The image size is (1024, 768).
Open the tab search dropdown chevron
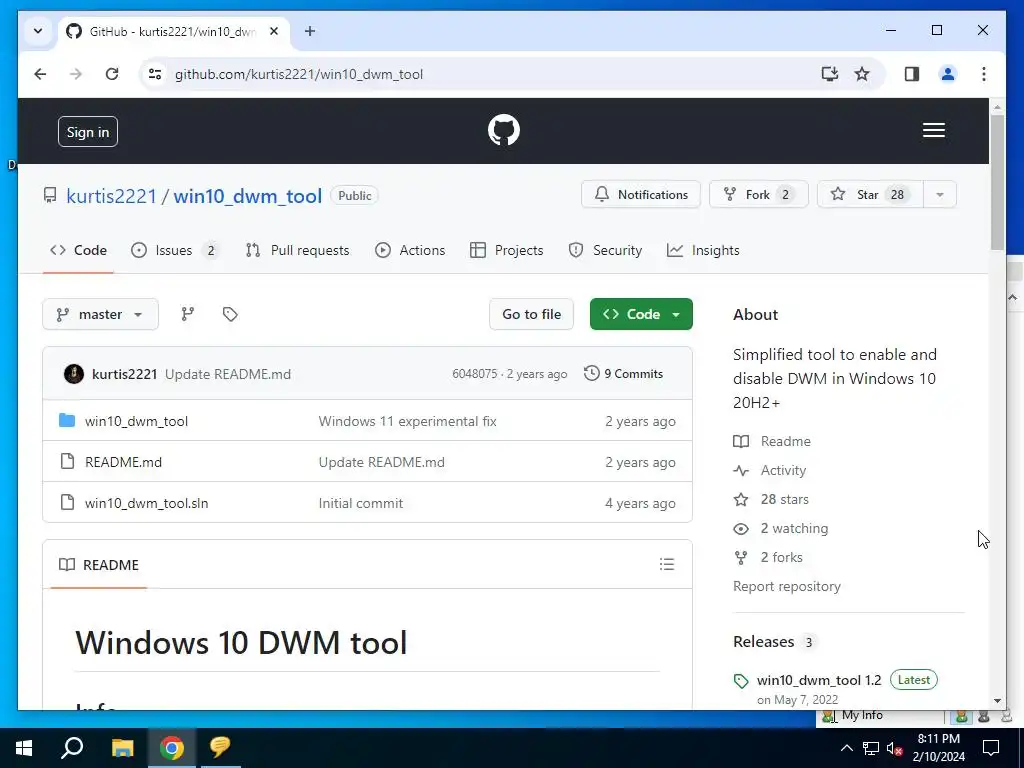[38, 31]
